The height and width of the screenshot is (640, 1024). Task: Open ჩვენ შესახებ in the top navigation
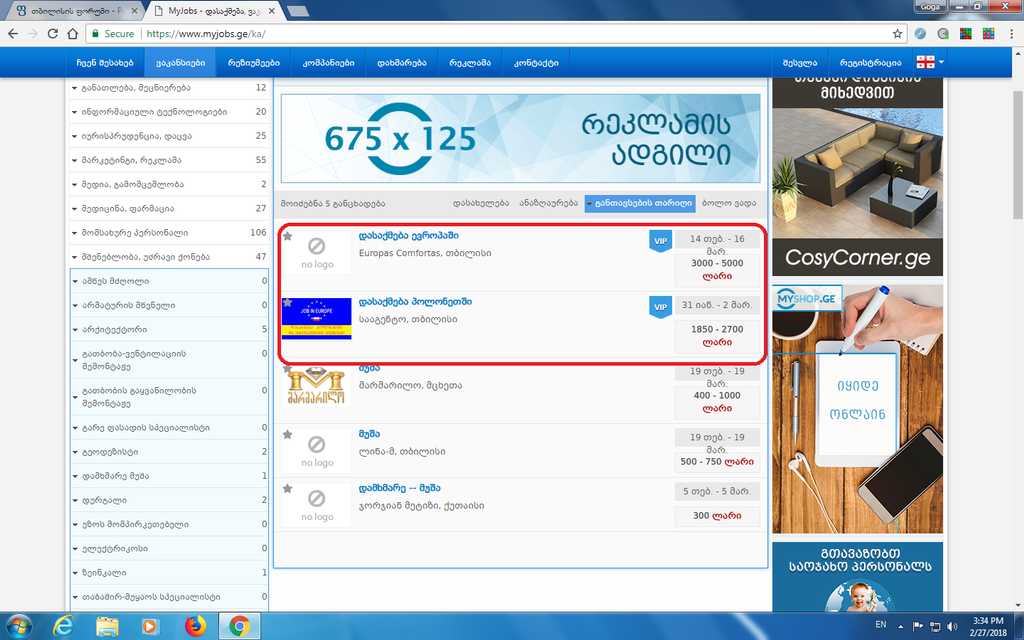click(104, 63)
